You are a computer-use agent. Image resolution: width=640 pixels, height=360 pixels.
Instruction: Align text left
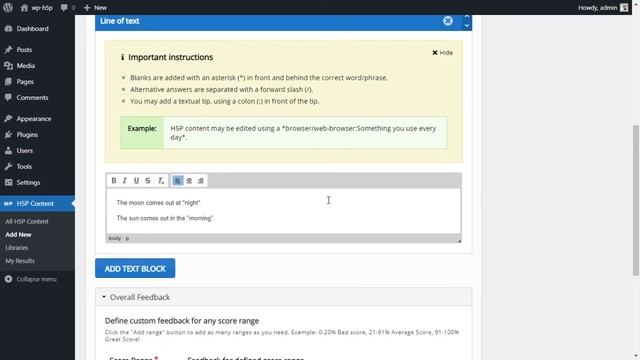click(x=178, y=180)
